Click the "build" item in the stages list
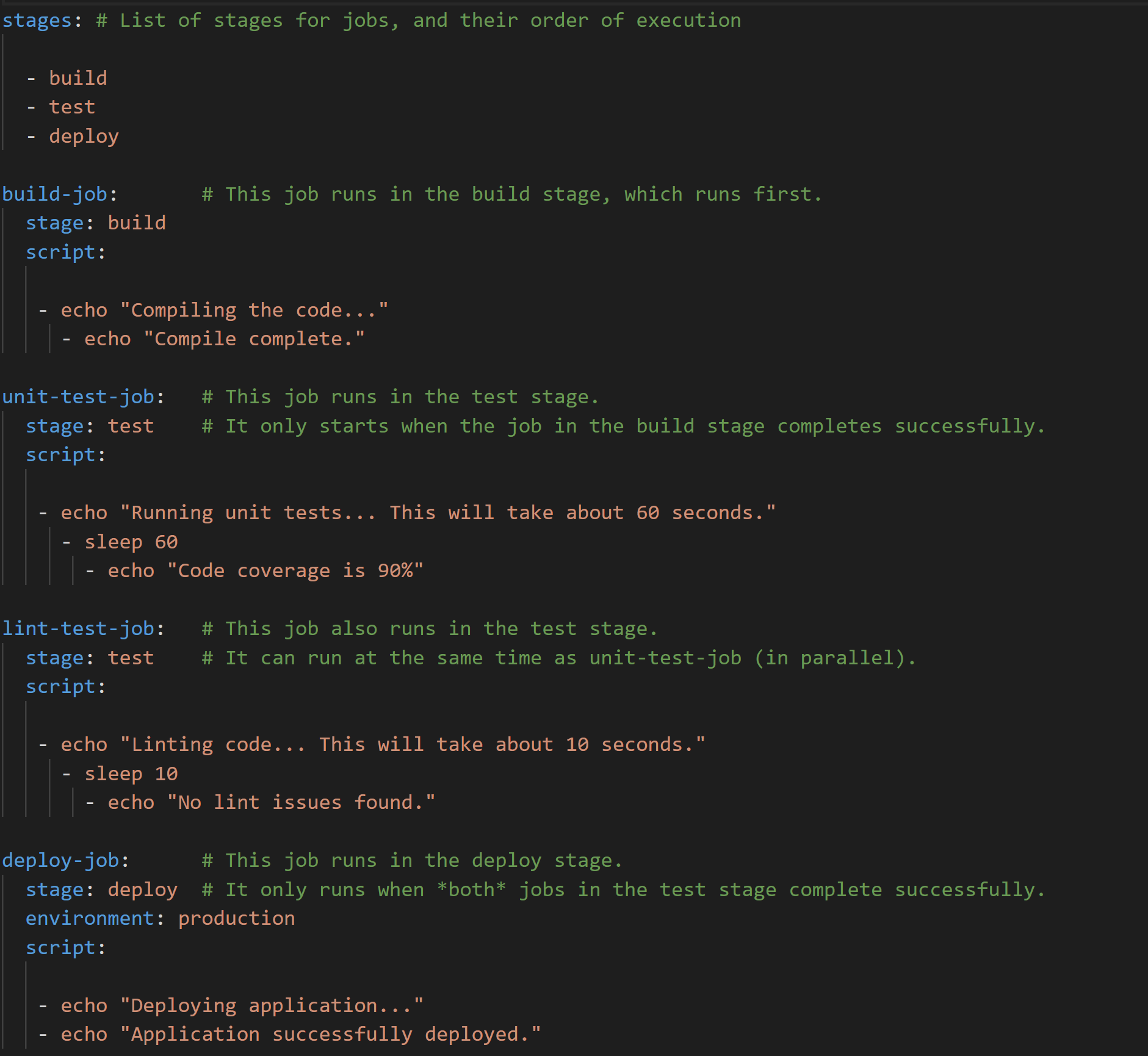The image size is (1148, 1056). 78,78
